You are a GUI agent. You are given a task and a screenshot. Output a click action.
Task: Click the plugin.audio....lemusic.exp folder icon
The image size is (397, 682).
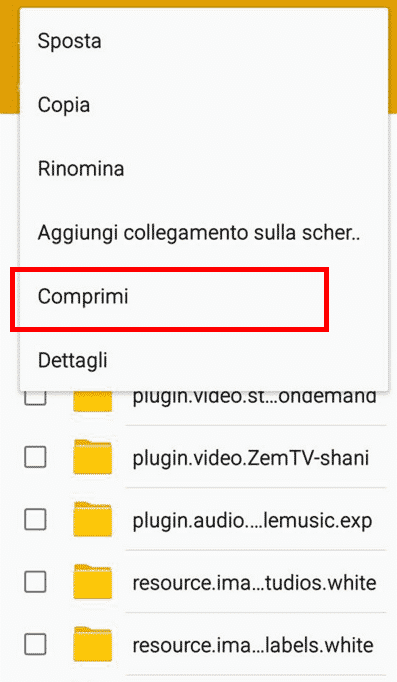pos(93,519)
